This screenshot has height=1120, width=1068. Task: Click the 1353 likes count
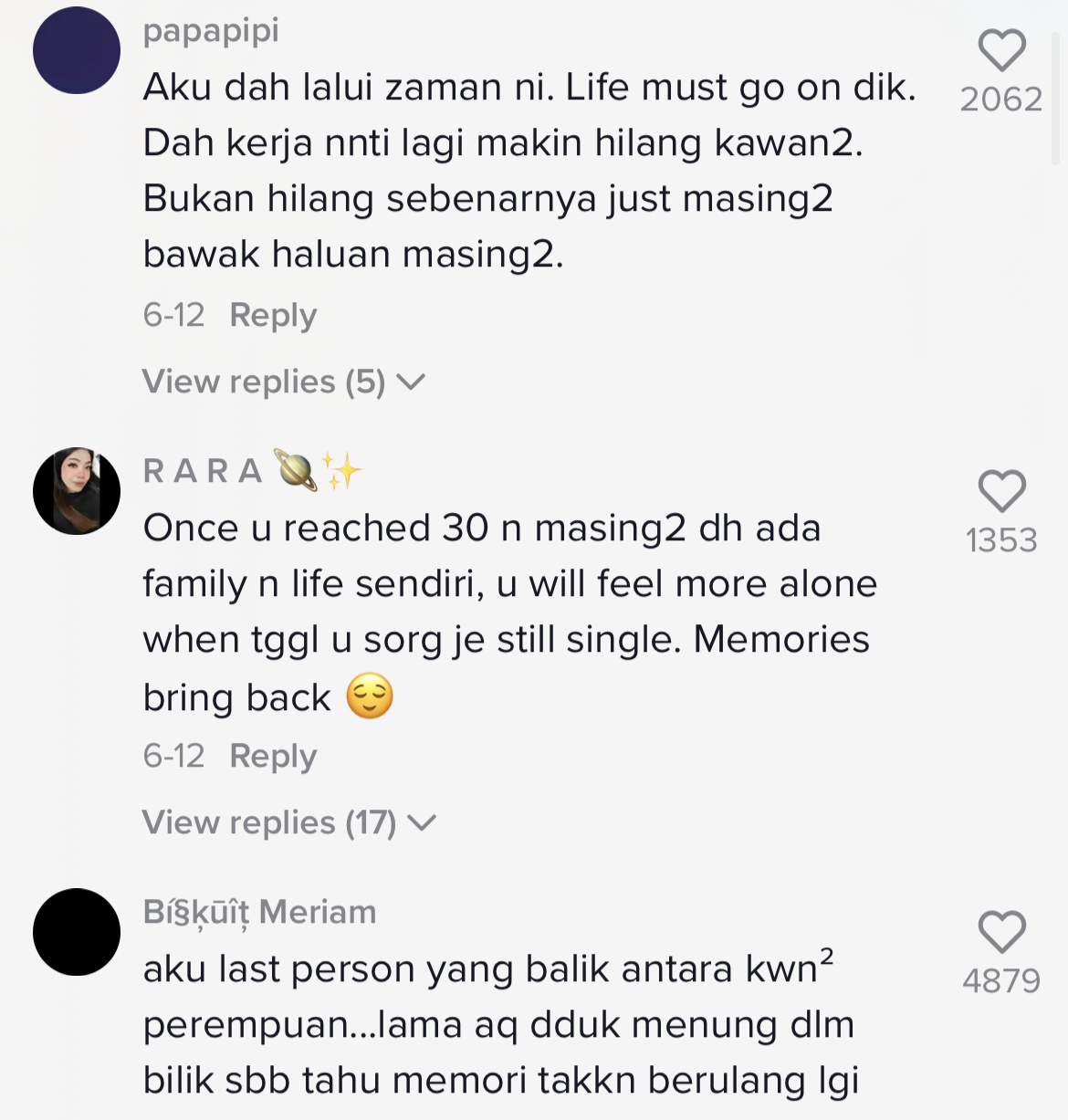coord(1001,540)
